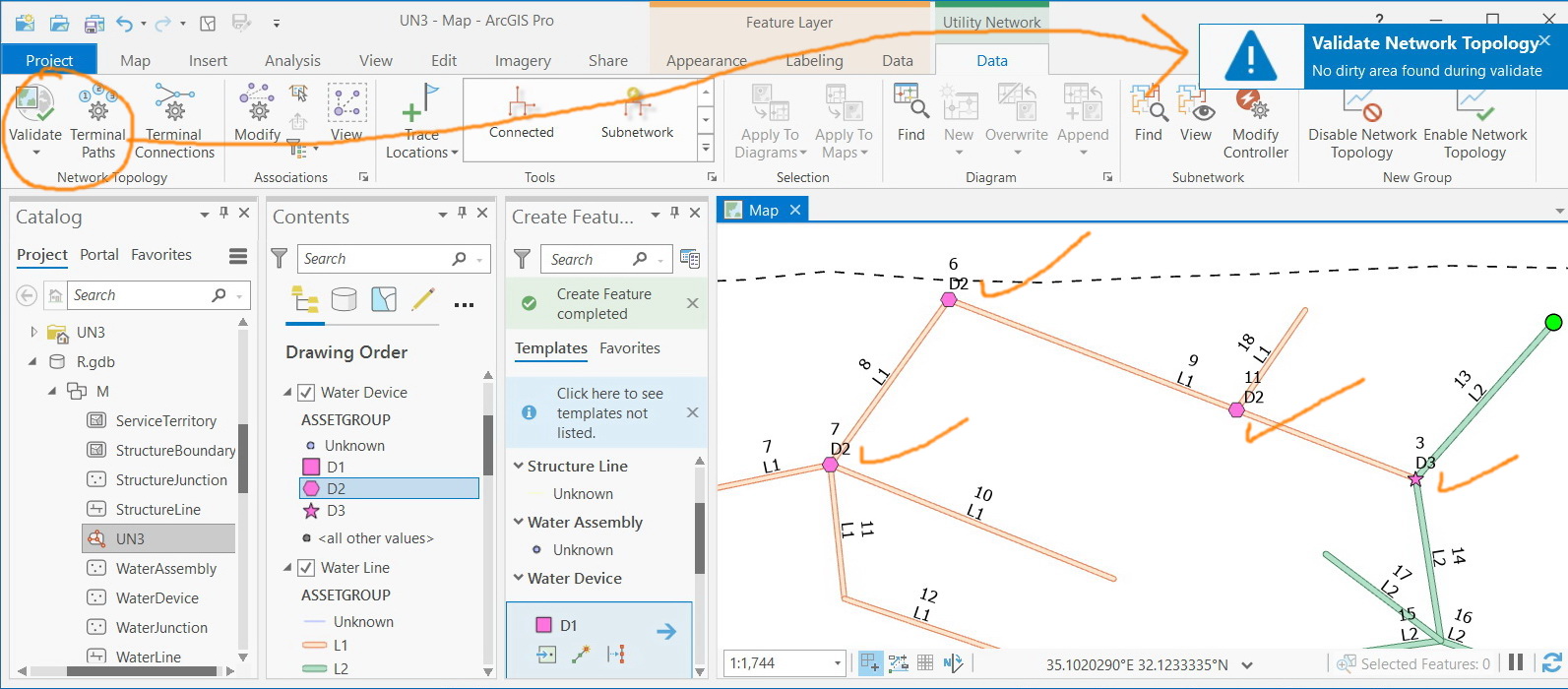Show List By Editing view
The image size is (1568, 689).
coord(423,300)
